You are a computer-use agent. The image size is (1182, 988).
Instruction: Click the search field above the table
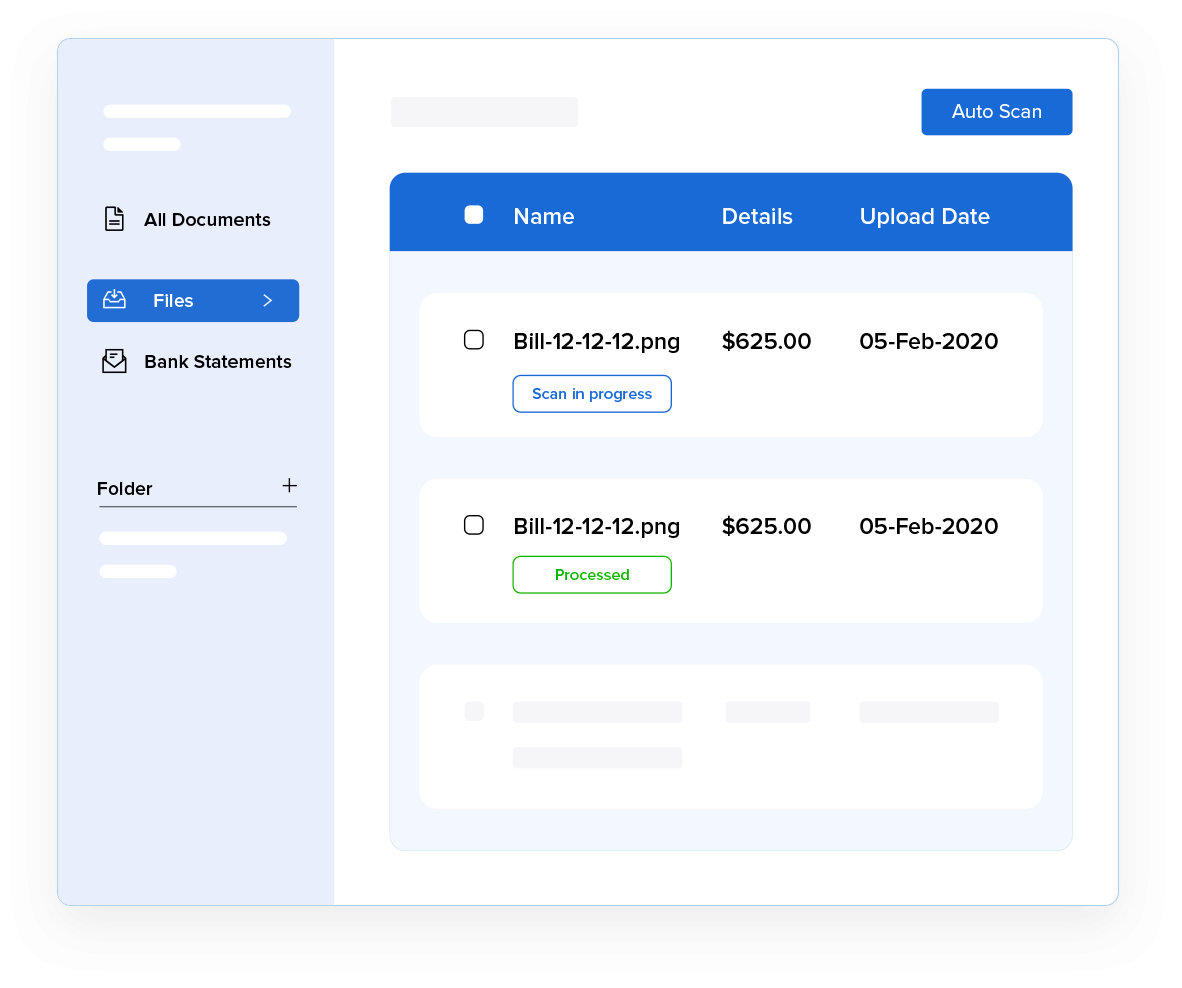(484, 111)
